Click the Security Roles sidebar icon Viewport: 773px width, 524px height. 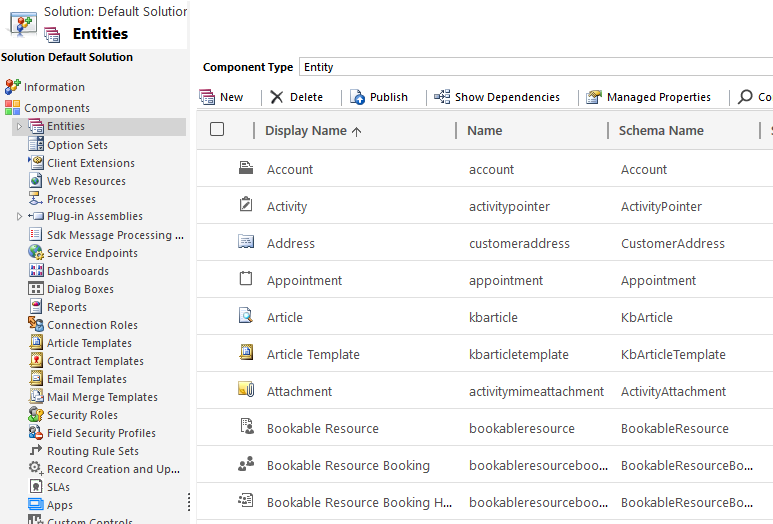point(36,415)
